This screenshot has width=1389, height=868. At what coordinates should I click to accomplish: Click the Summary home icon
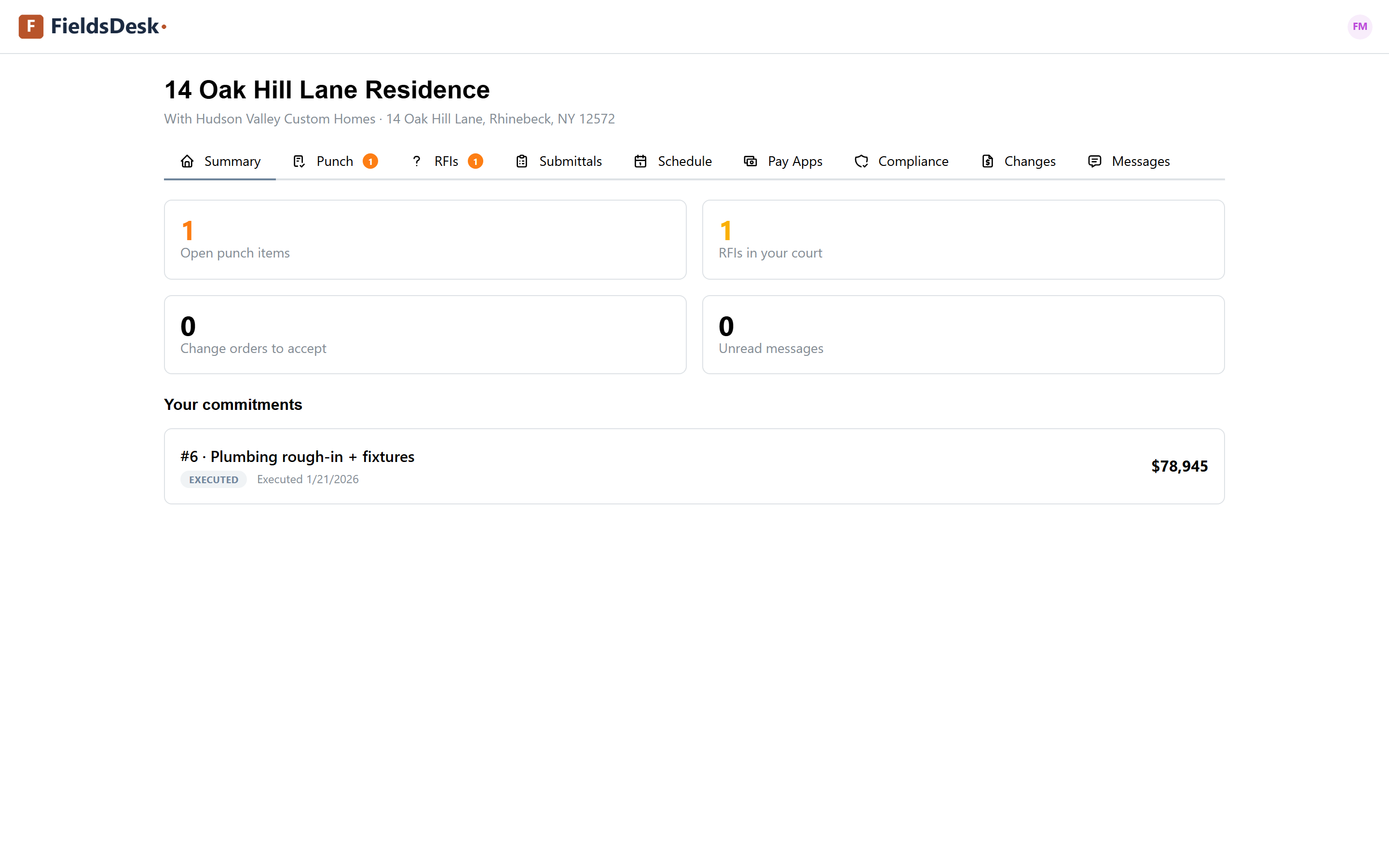tap(187, 162)
